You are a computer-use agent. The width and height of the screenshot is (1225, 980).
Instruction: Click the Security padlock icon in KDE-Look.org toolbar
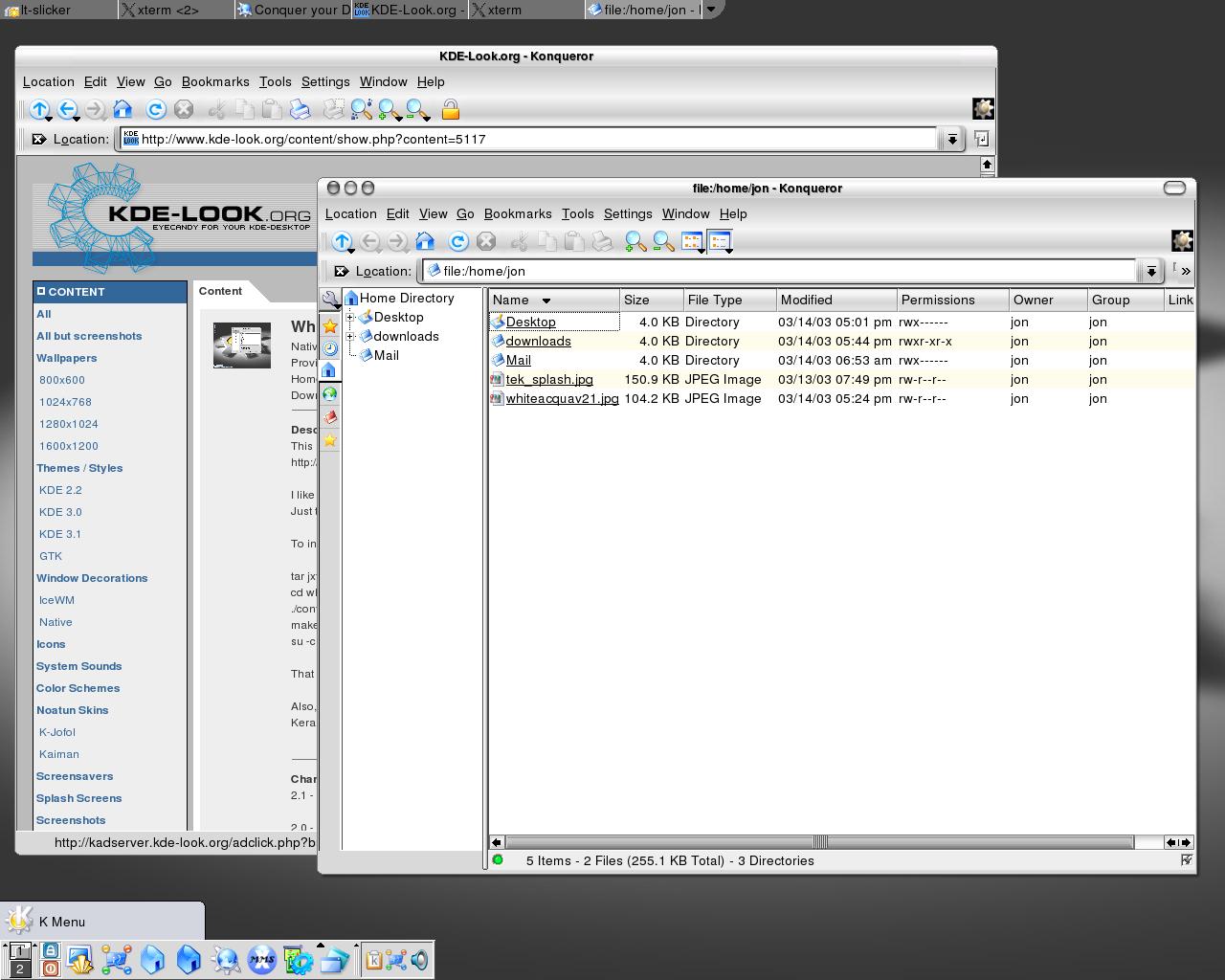pos(450,109)
